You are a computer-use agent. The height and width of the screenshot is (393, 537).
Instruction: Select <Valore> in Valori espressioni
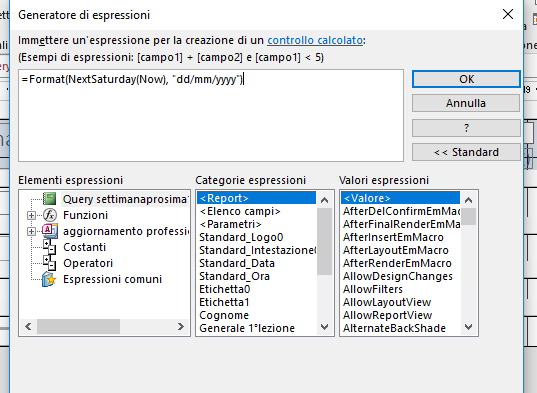point(400,198)
